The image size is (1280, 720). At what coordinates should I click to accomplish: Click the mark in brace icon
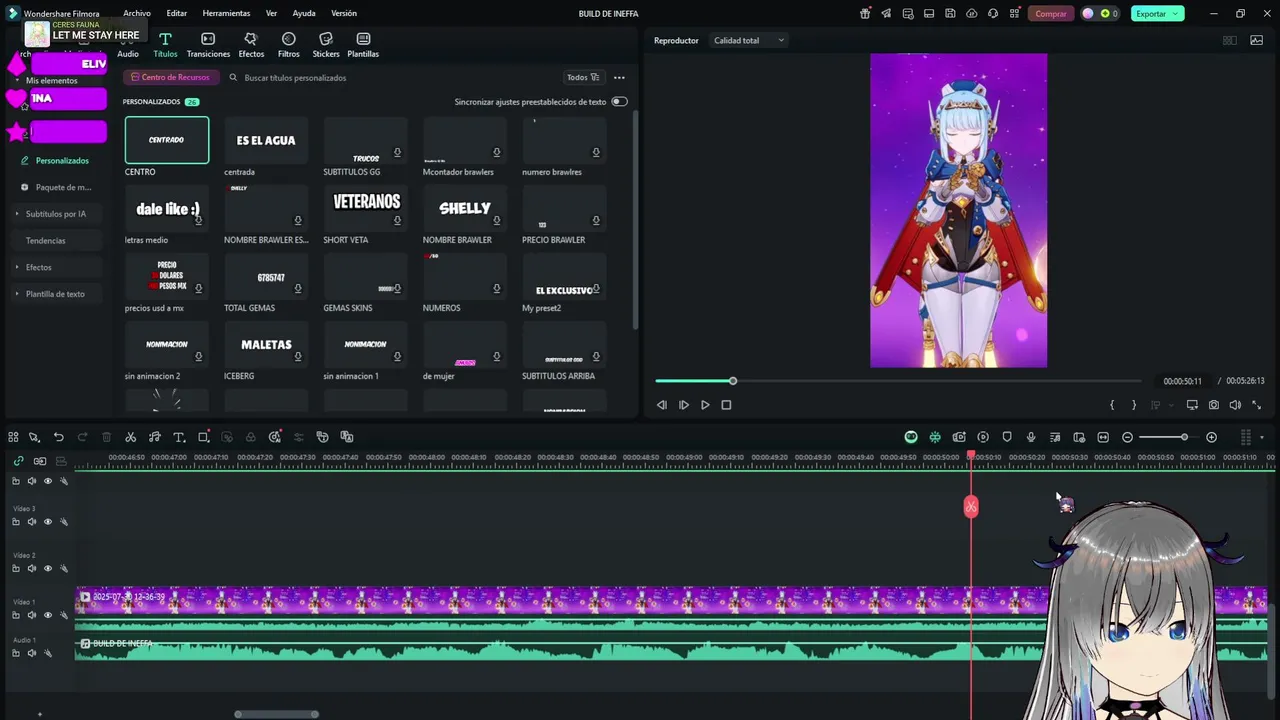(x=1112, y=405)
